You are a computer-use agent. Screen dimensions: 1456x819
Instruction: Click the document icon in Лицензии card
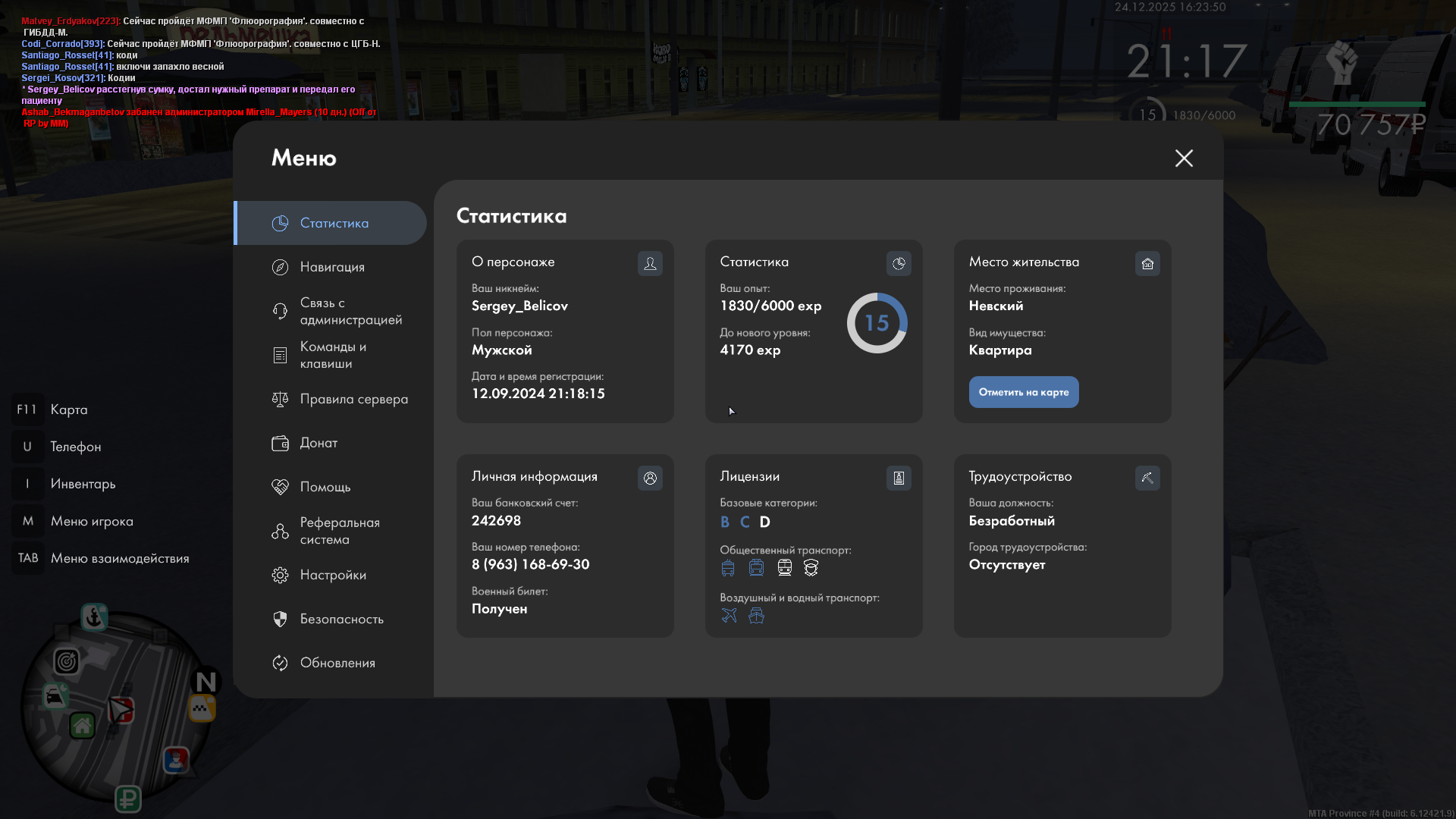coord(899,478)
